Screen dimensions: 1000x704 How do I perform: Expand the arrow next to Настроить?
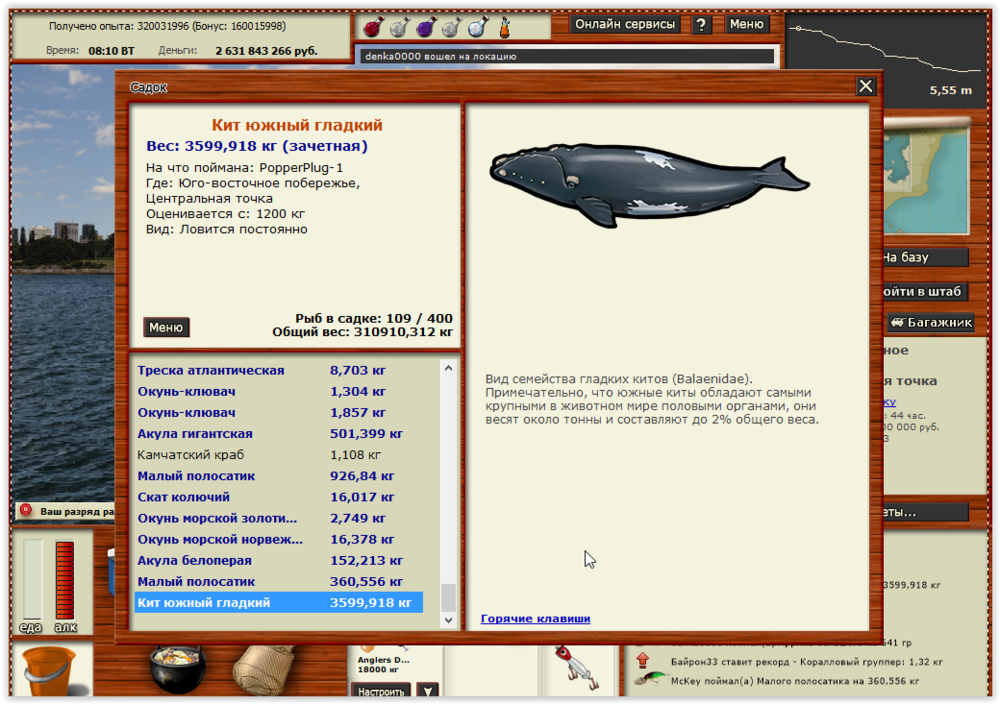click(429, 690)
